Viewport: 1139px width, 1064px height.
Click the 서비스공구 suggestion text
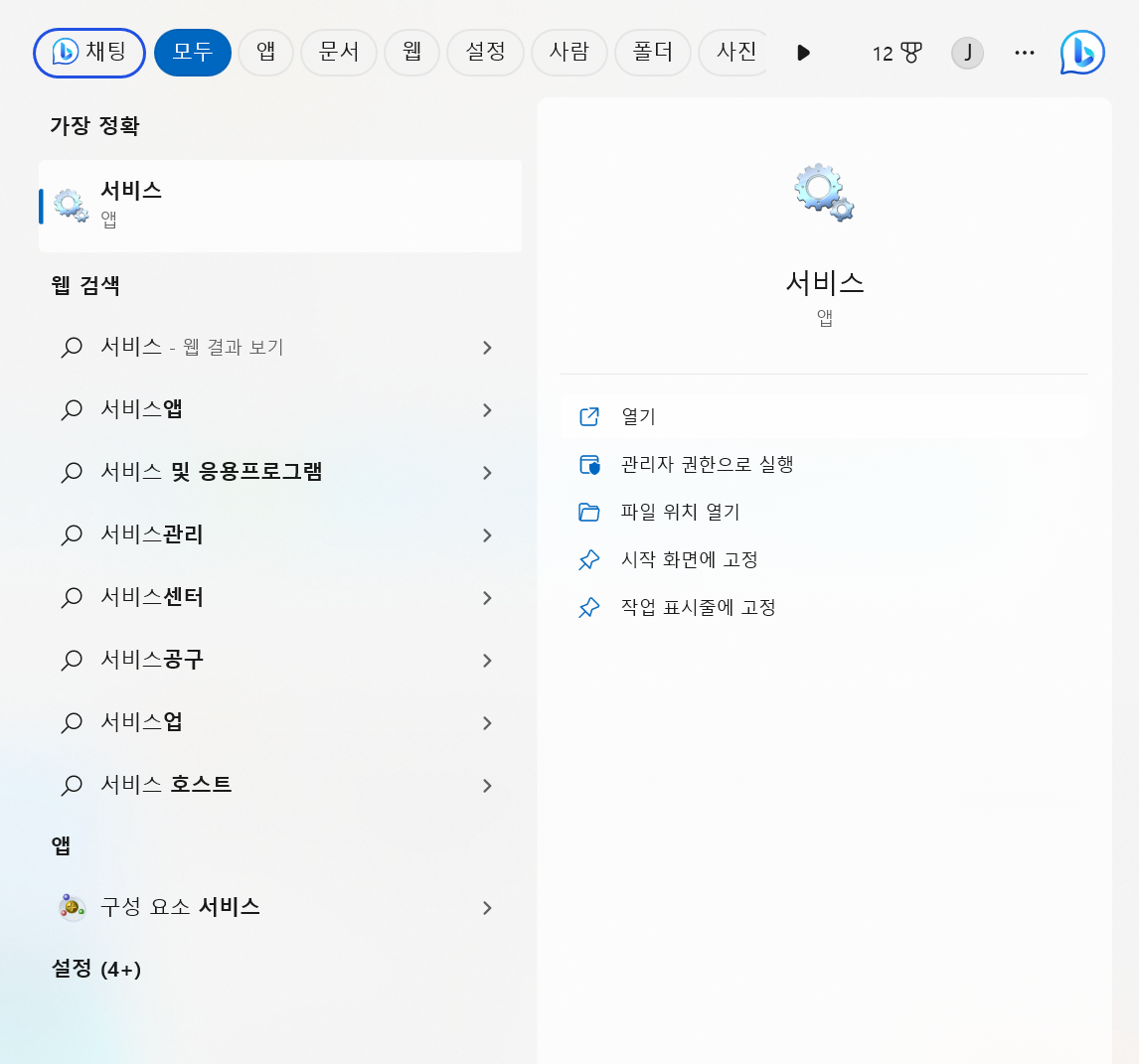[x=152, y=660]
